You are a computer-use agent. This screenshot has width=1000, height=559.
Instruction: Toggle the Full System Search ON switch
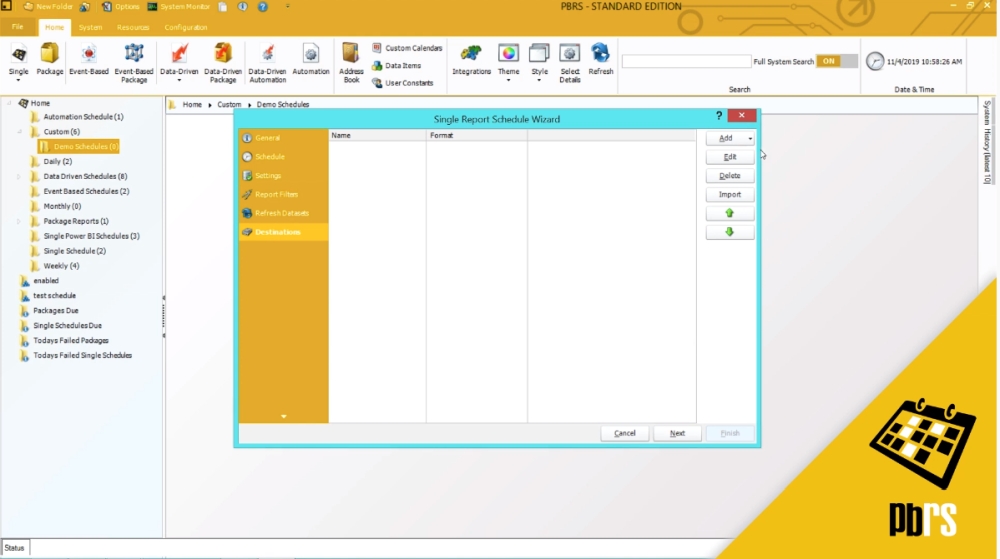pos(836,61)
